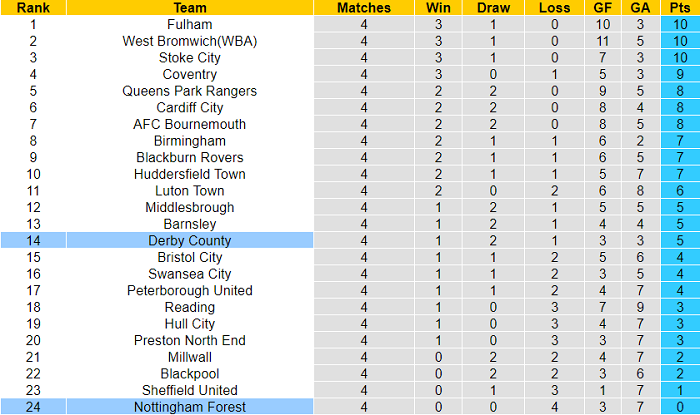
Task: Open the West Bromwich(WBA) team link
Action: point(189,41)
